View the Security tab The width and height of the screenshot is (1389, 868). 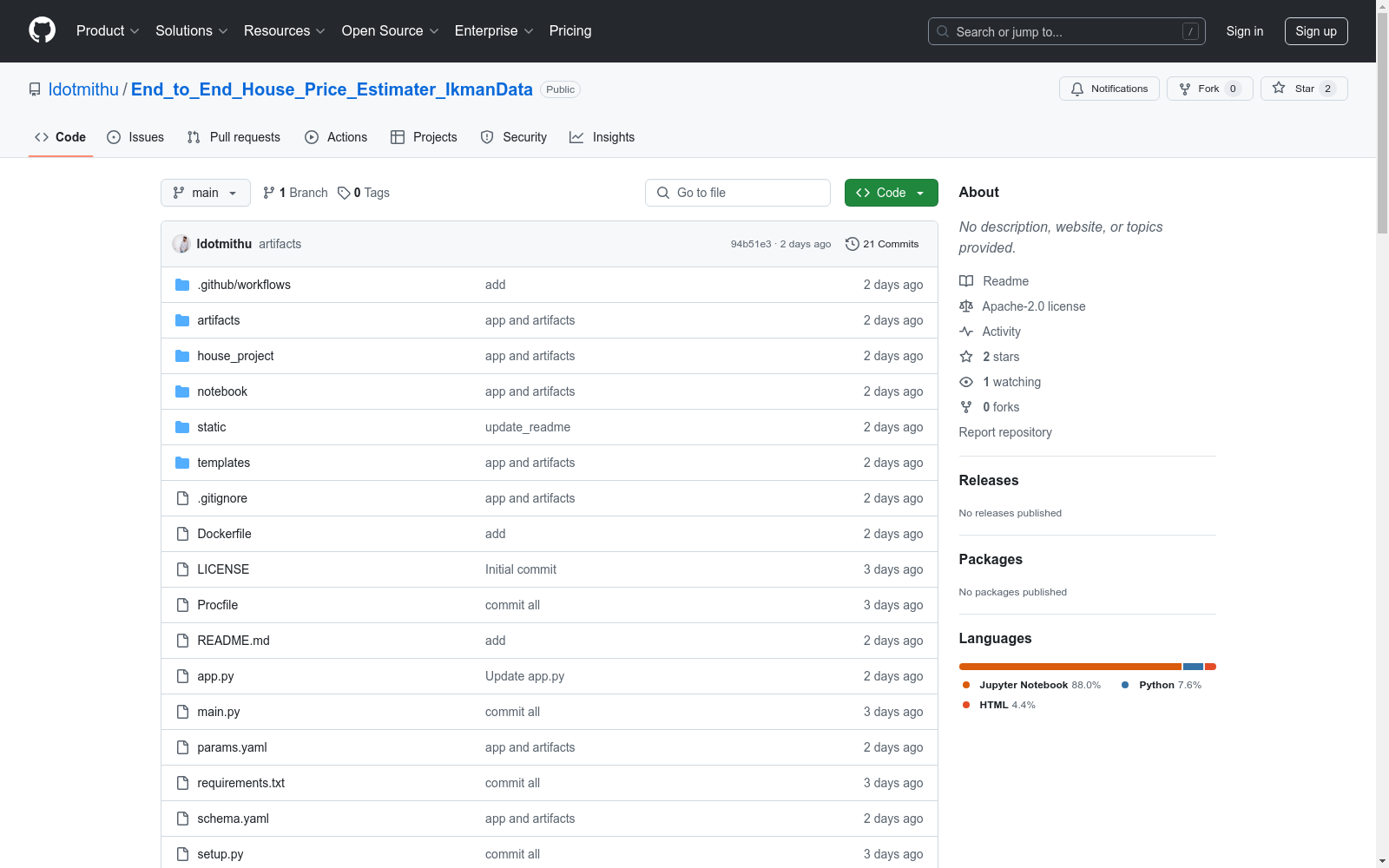coord(514,137)
